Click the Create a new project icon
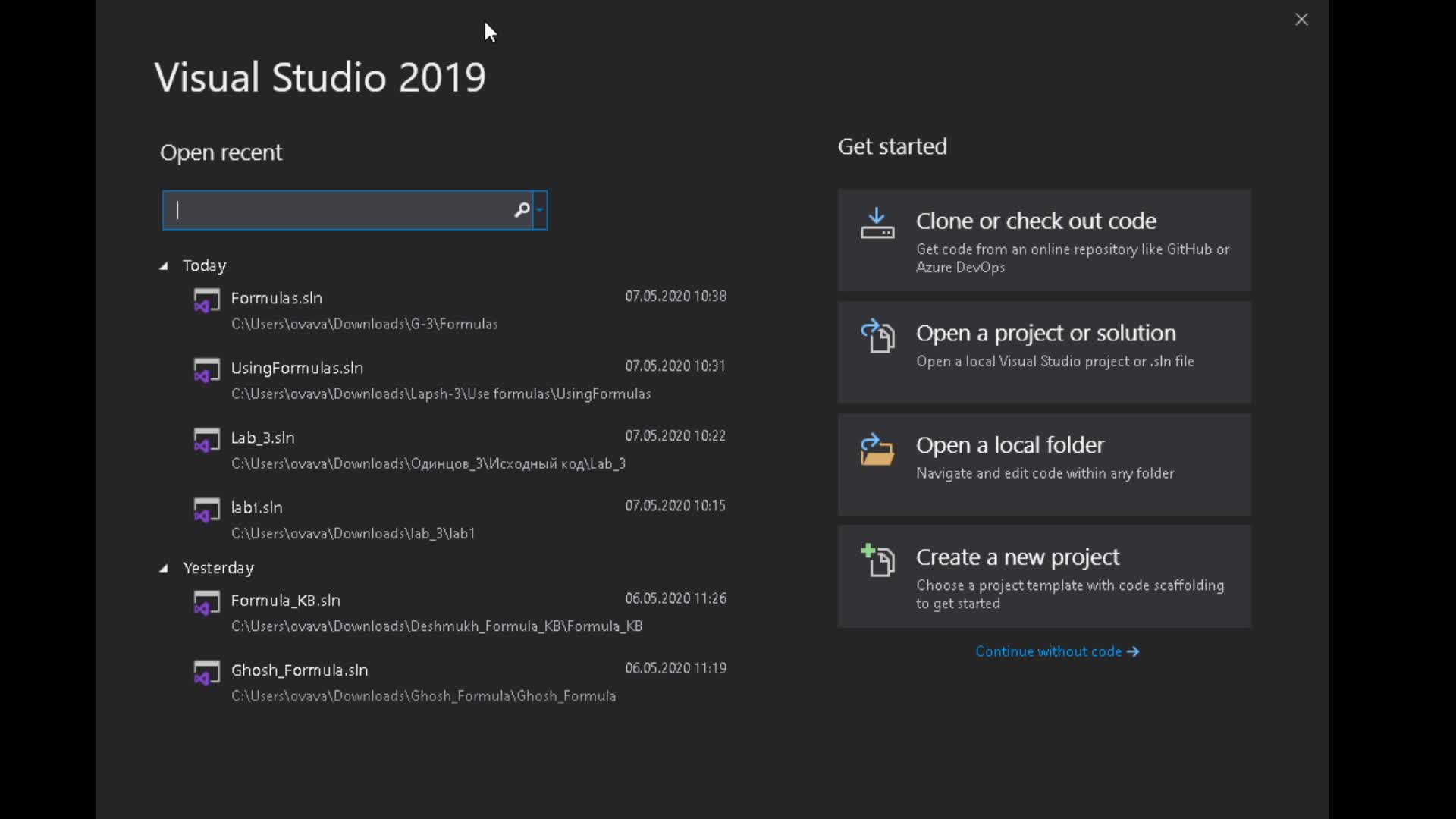Image resolution: width=1456 pixels, height=819 pixels. coord(877,561)
